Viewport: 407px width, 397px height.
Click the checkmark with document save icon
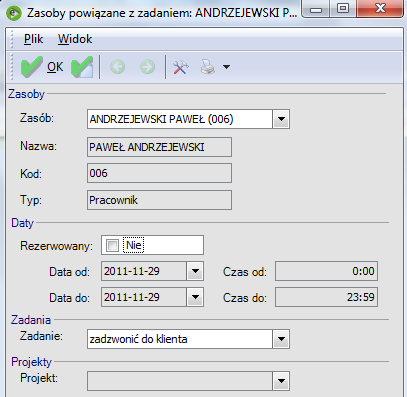(82, 67)
